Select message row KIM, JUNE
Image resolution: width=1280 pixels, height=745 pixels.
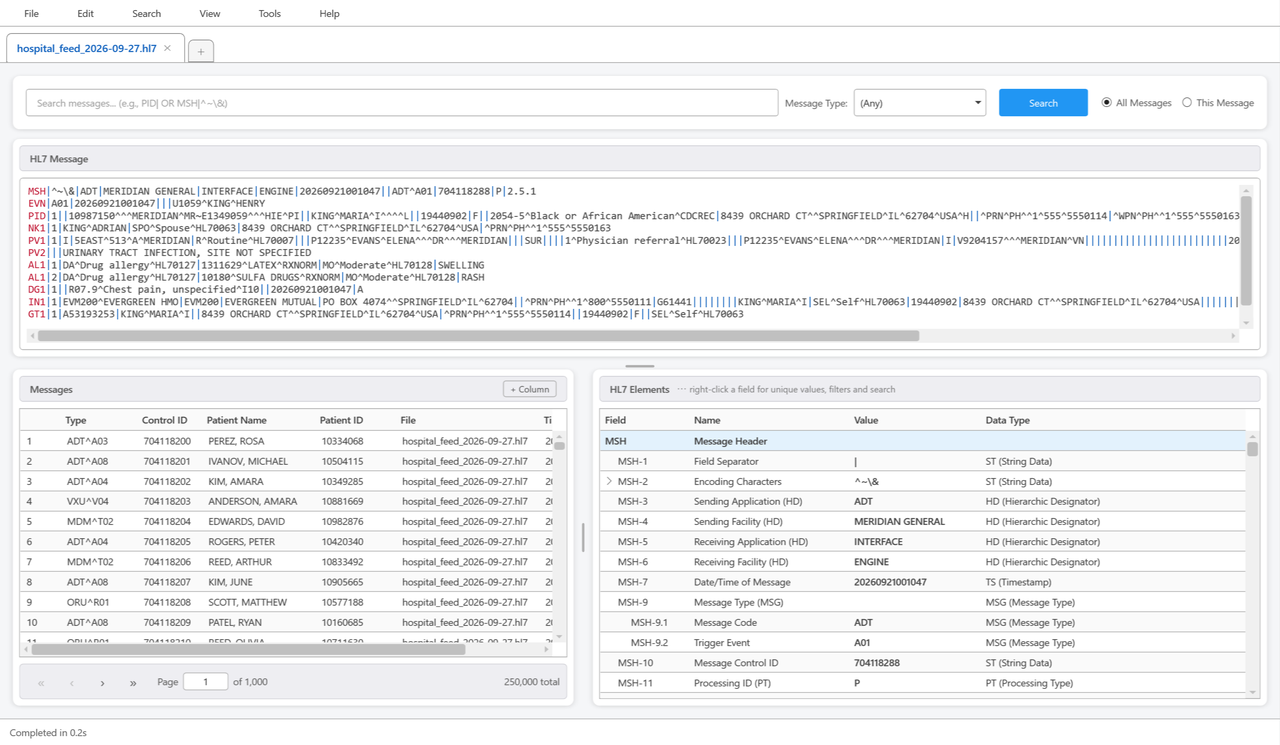tap(285, 582)
